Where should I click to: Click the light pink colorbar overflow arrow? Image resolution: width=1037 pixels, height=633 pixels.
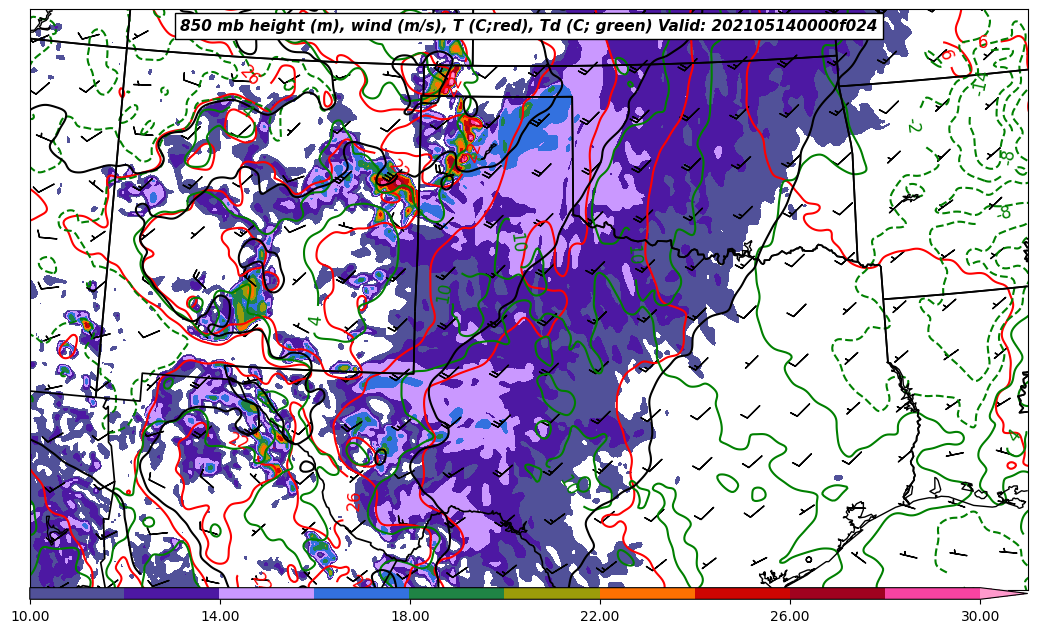click(x=1002, y=593)
